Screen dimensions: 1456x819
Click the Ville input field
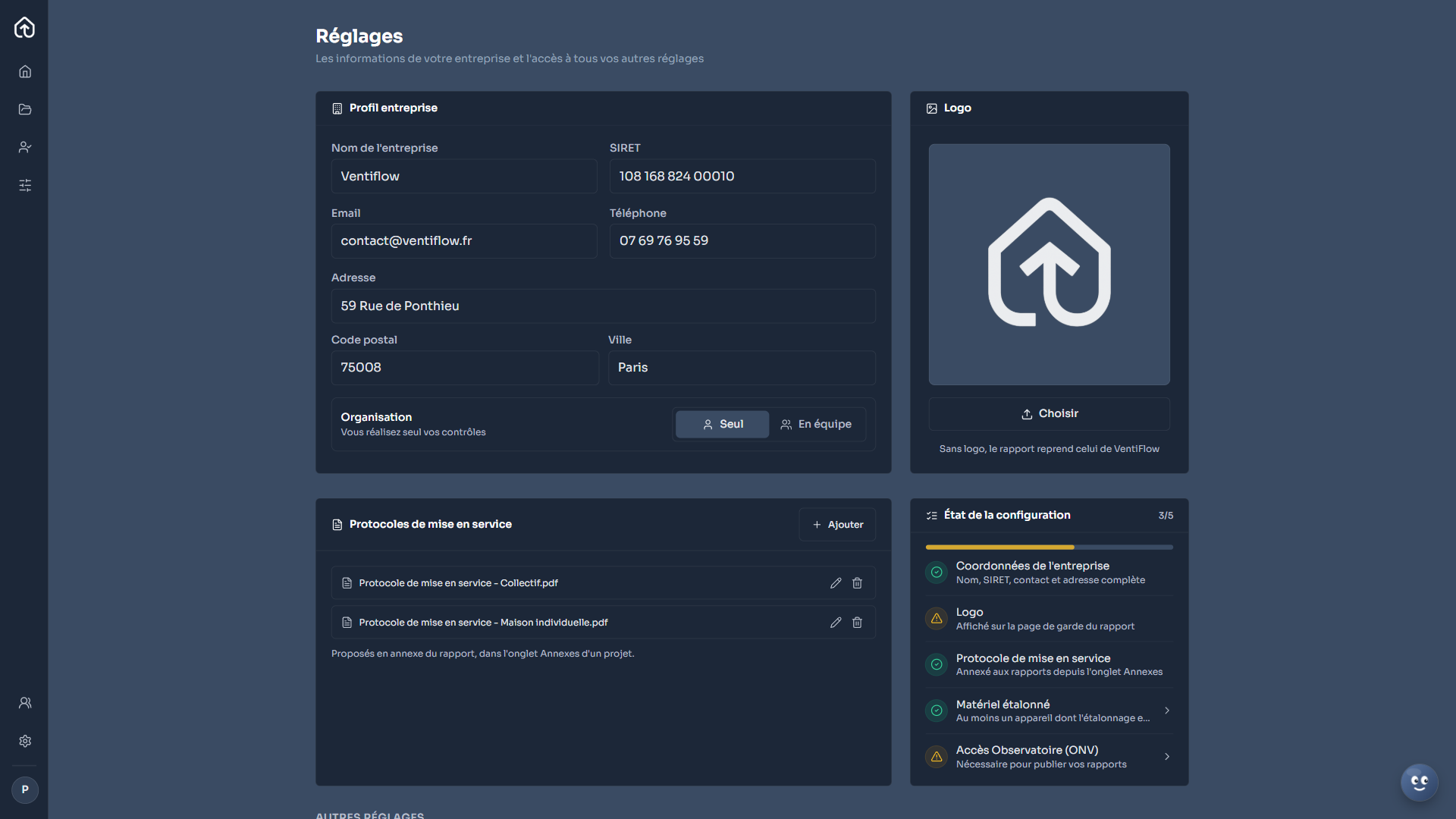(742, 368)
